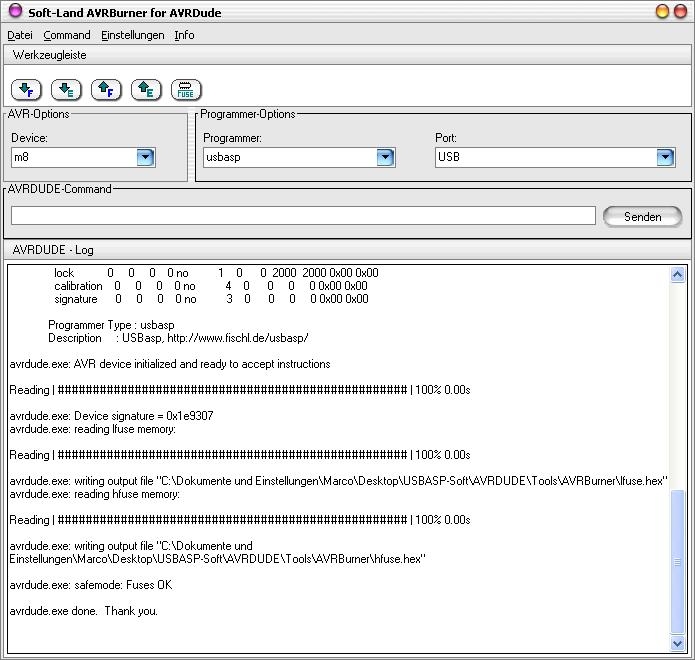Click the download Flash (arrow down F) icon

[x=26, y=90]
